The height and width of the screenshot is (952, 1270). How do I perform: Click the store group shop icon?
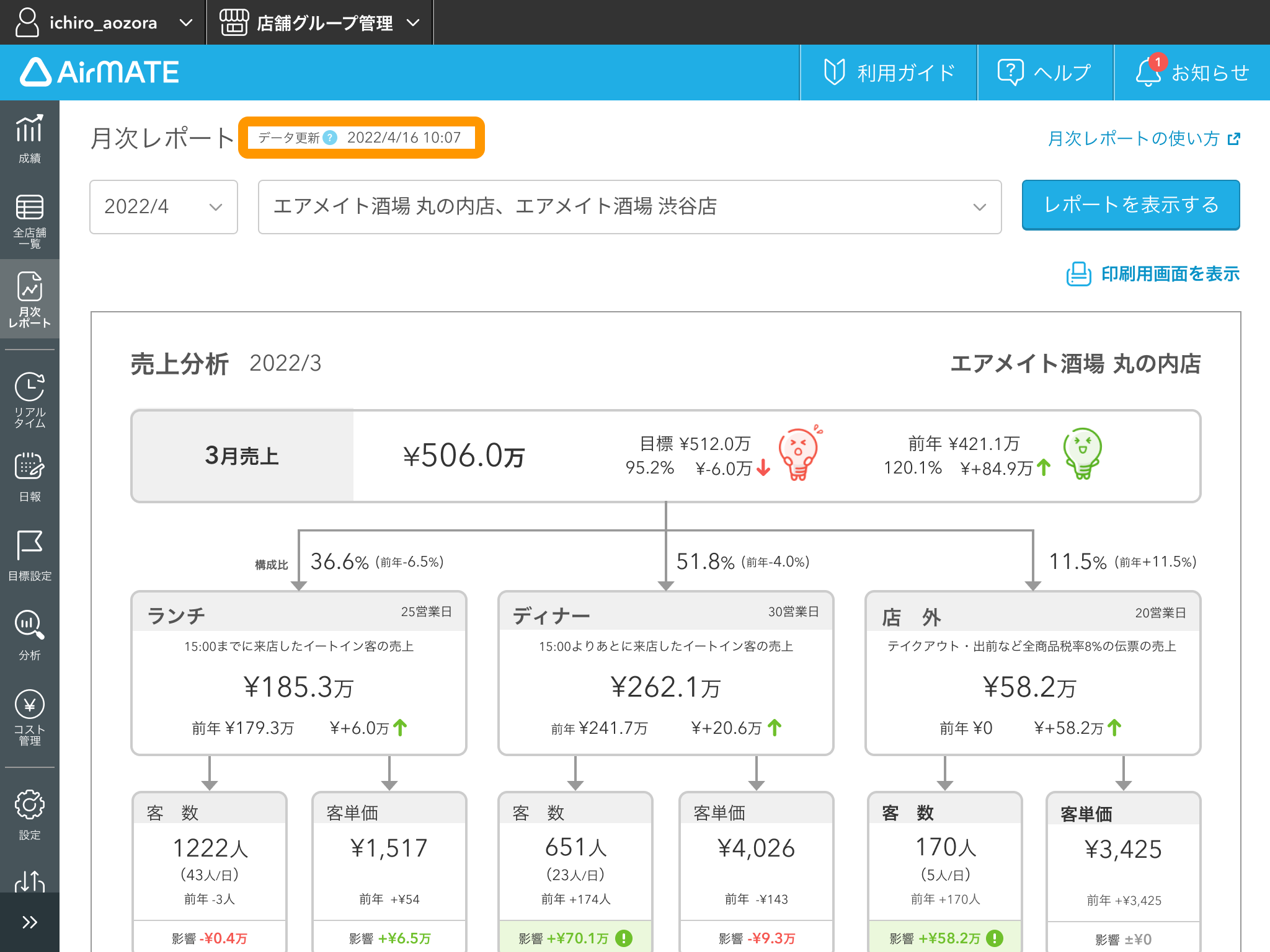(x=234, y=22)
